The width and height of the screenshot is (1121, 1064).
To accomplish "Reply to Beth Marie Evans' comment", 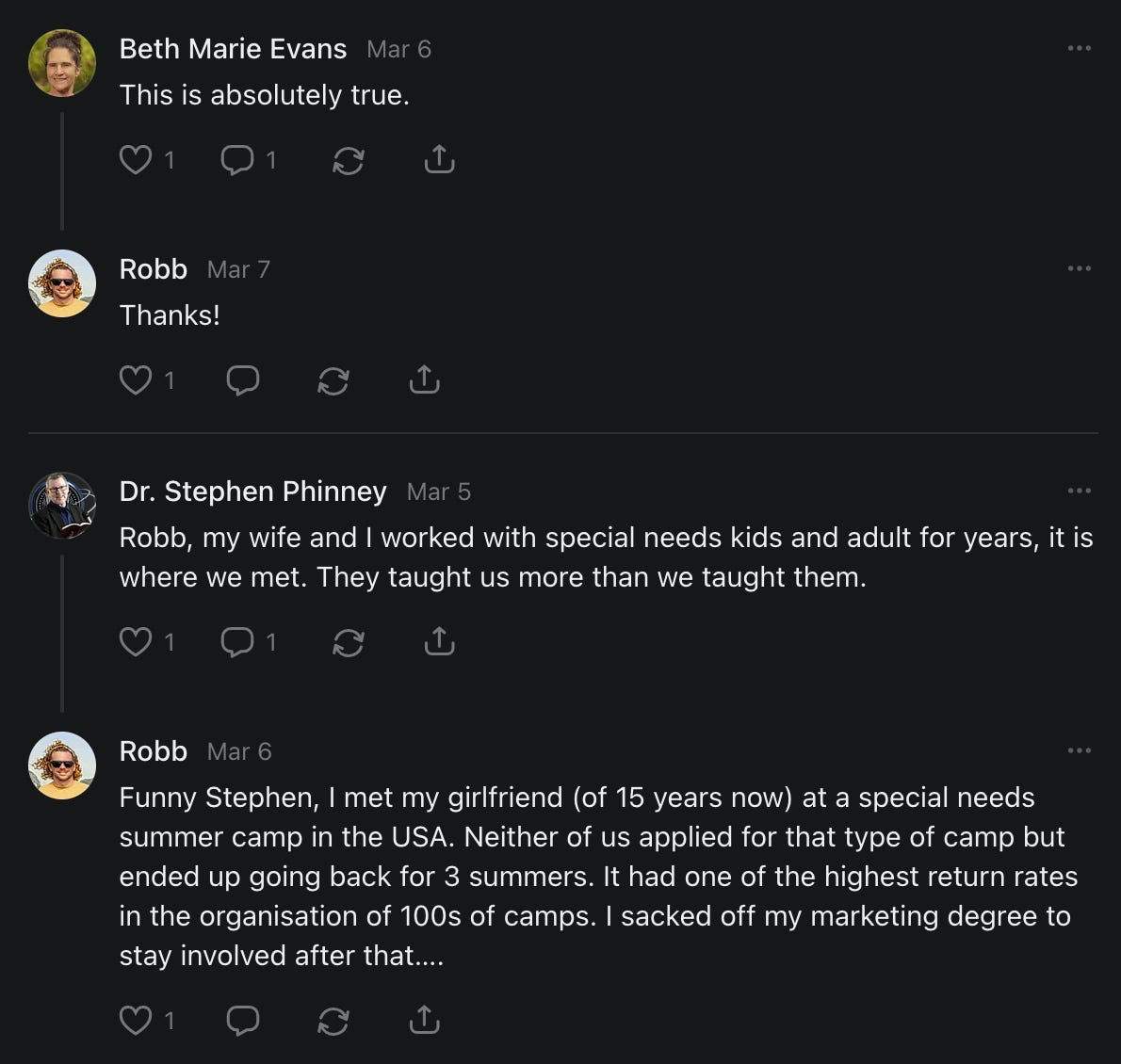I will pyautogui.click(x=236, y=160).
